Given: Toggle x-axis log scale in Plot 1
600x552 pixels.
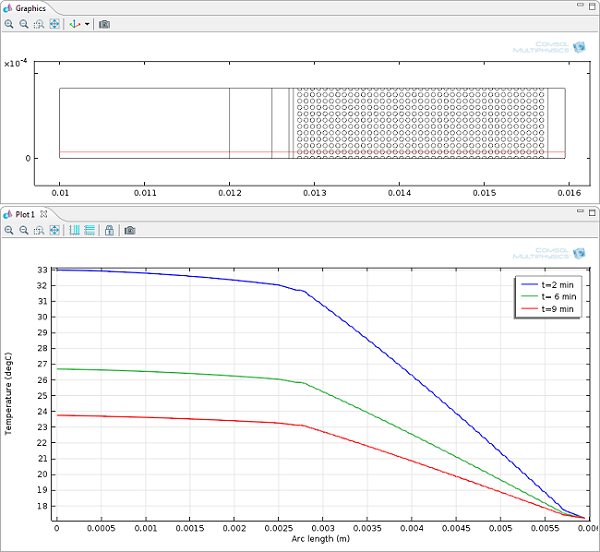Looking at the screenshot, I should click(x=74, y=230).
